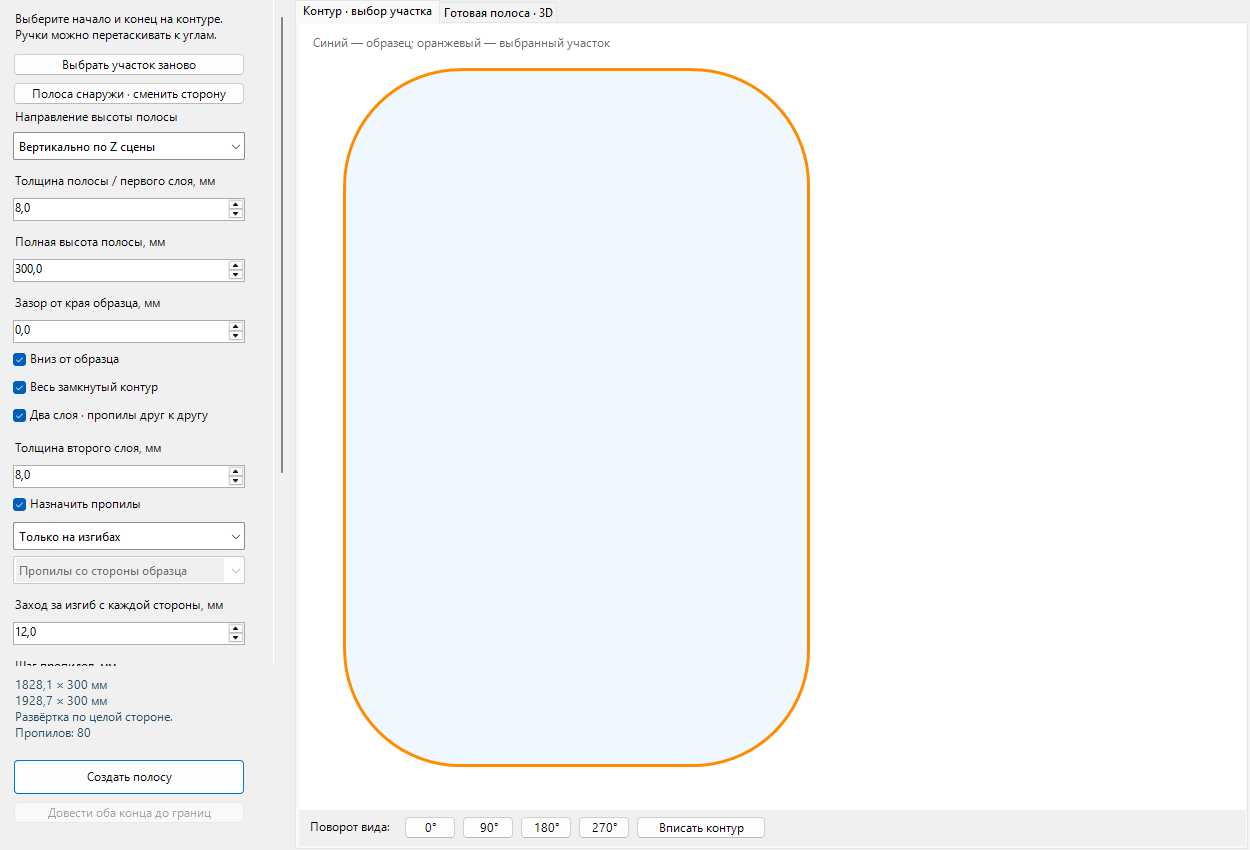Image resolution: width=1250 pixels, height=850 pixels.
Task: Disable 'Два слоя · пропилы друг к другу'
Action: pos(20,415)
